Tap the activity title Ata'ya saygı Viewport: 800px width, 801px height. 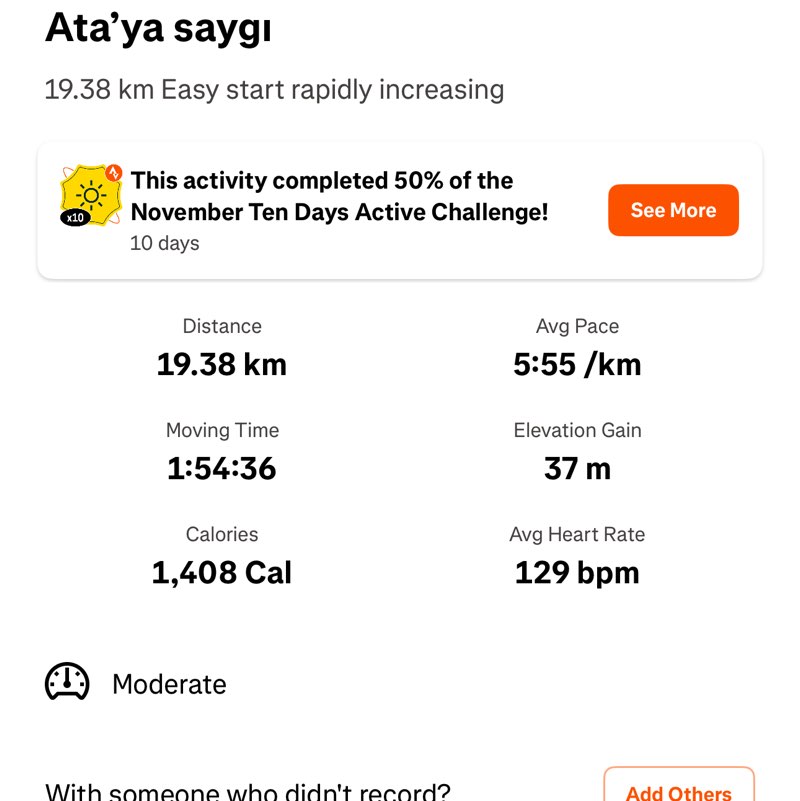pyautogui.click(x=158, y=28)
